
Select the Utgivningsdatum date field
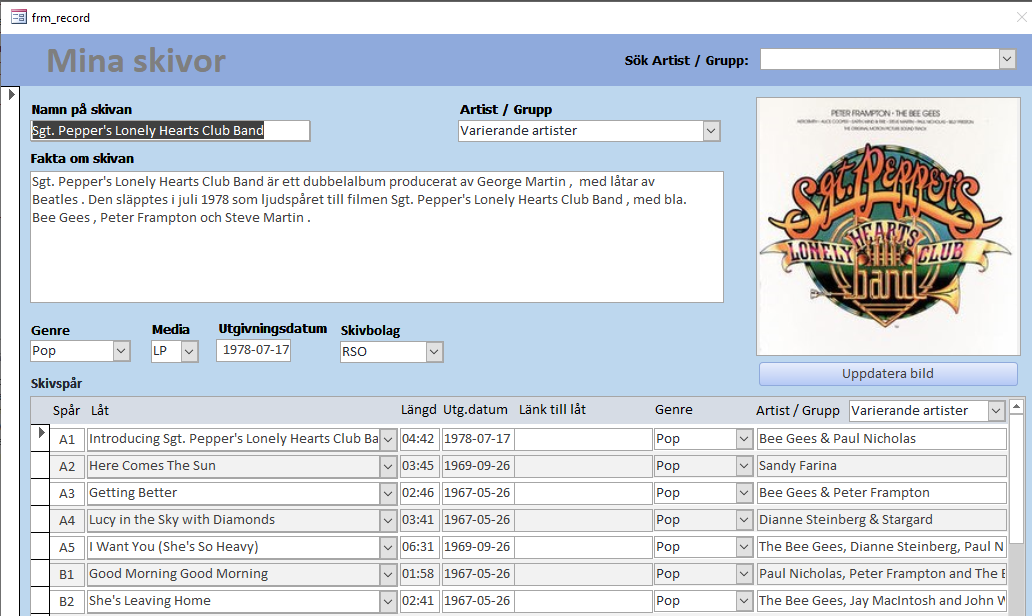253,351
